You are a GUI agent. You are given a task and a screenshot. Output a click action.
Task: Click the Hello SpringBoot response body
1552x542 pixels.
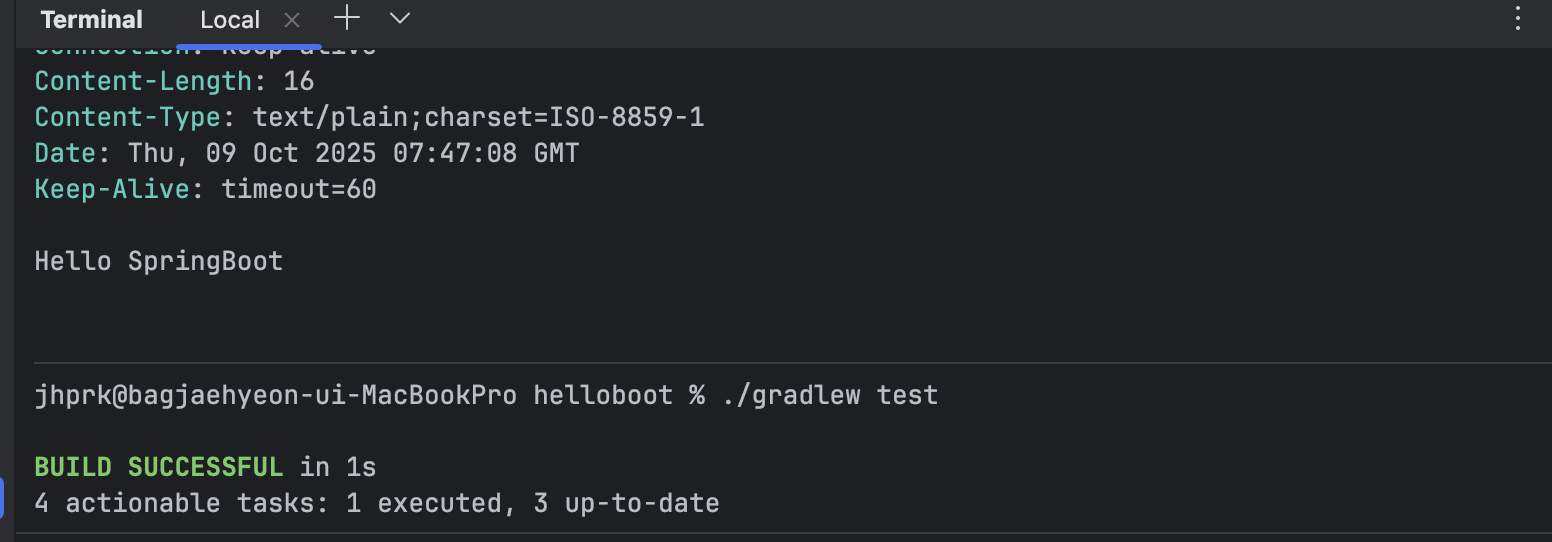(x=159, y=261)
